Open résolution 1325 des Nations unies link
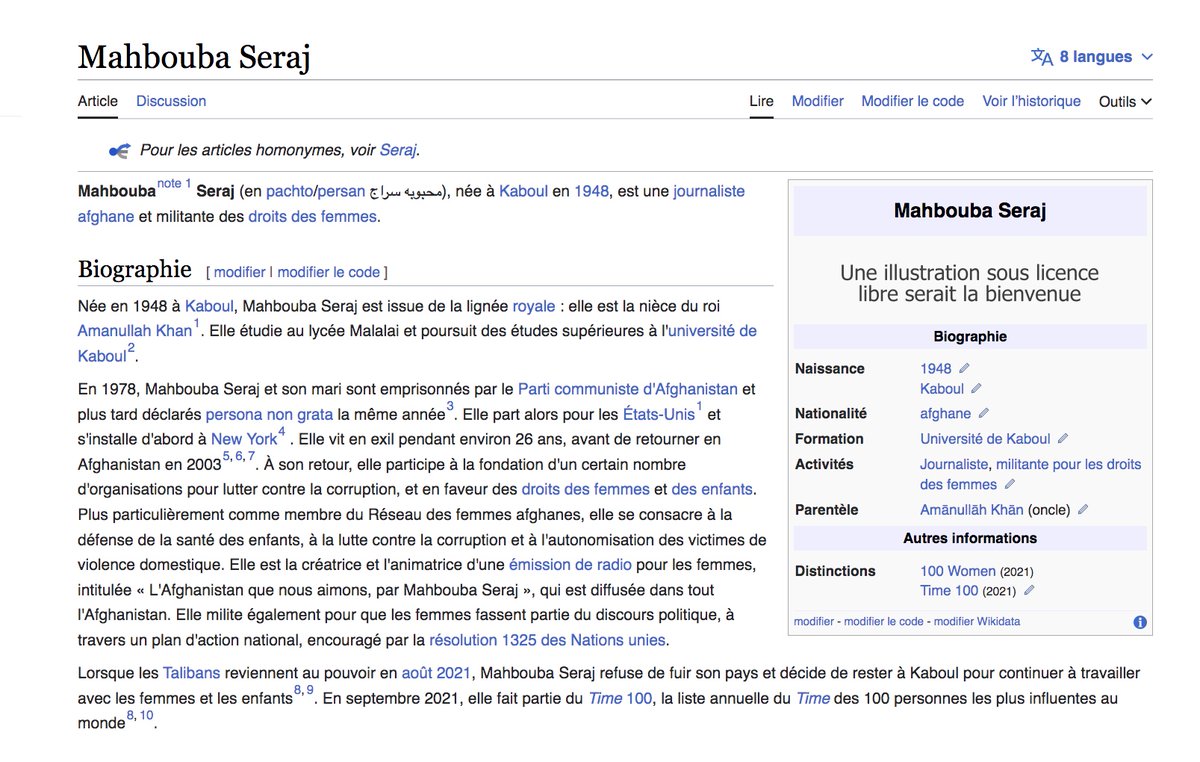This screenshot has height=762, width=1200. pos(548,640)
